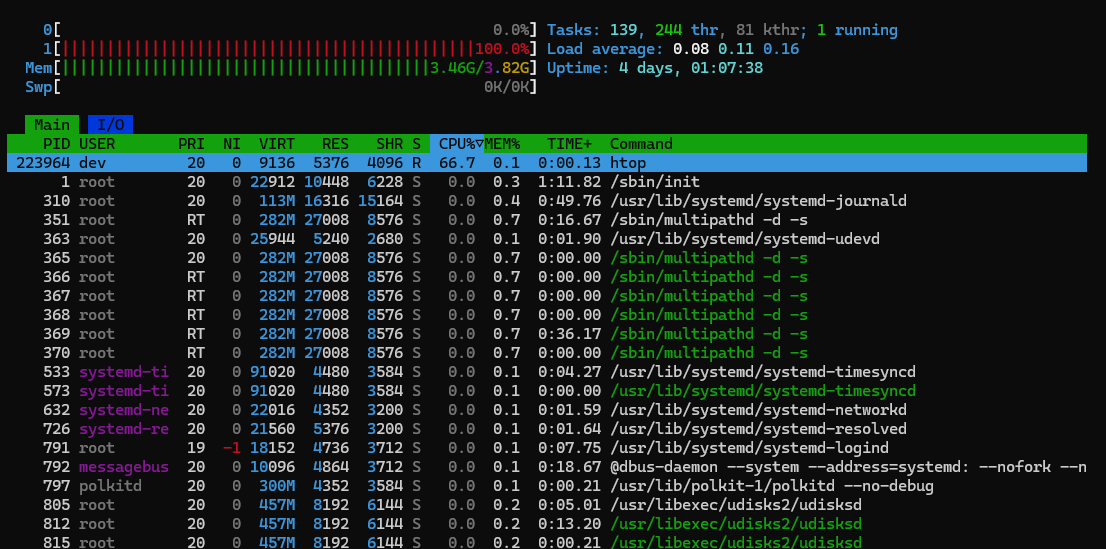This screenshot has width=1106, height=549.
Task: Sort by the RES column header
Action: coord(333,144)
